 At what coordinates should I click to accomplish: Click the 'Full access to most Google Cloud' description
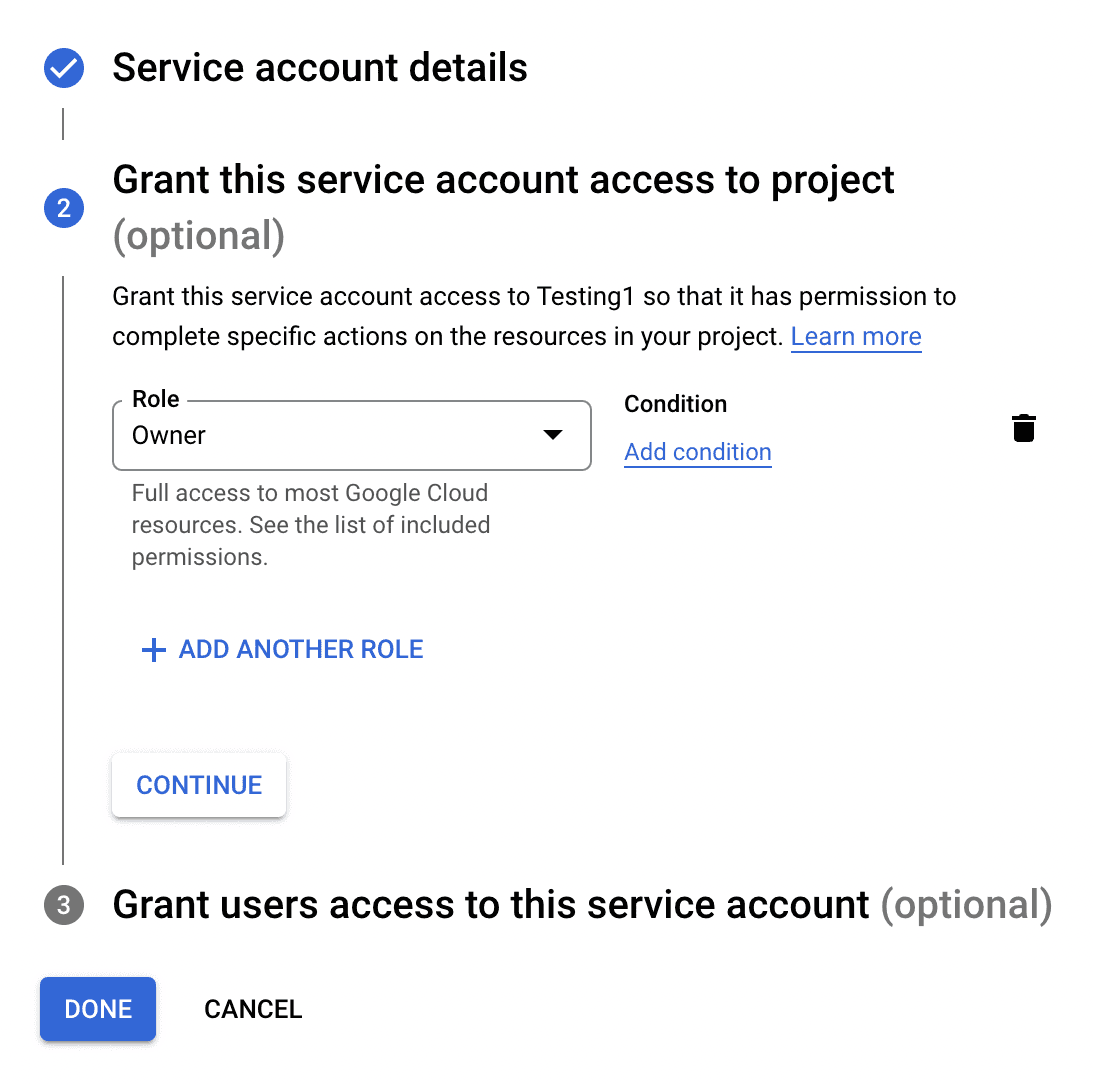[x=311, y=525]
